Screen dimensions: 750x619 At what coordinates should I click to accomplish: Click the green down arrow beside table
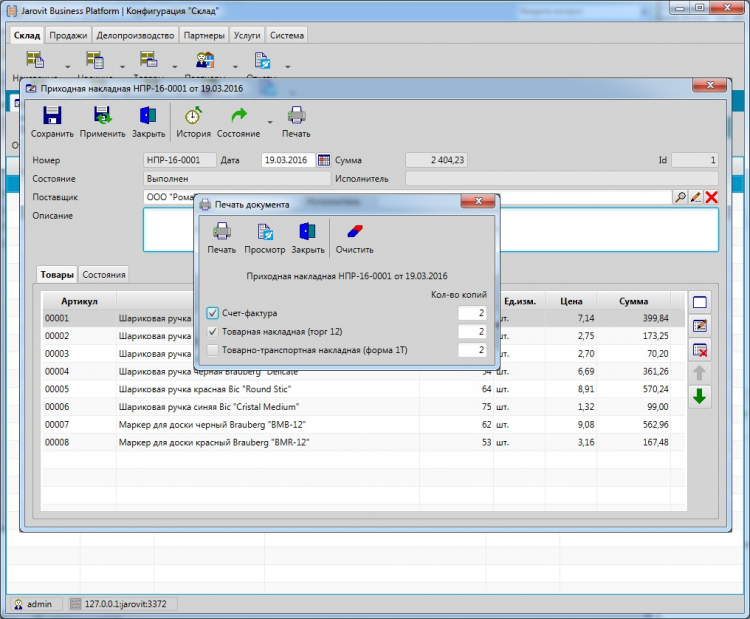[x=700, y=396]
